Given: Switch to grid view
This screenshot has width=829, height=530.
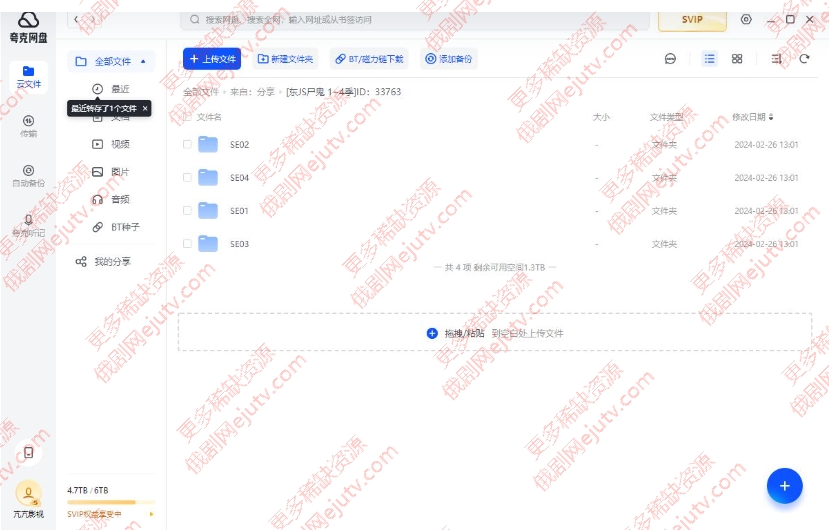Looking at the screenshot, I should coord(737,59).
